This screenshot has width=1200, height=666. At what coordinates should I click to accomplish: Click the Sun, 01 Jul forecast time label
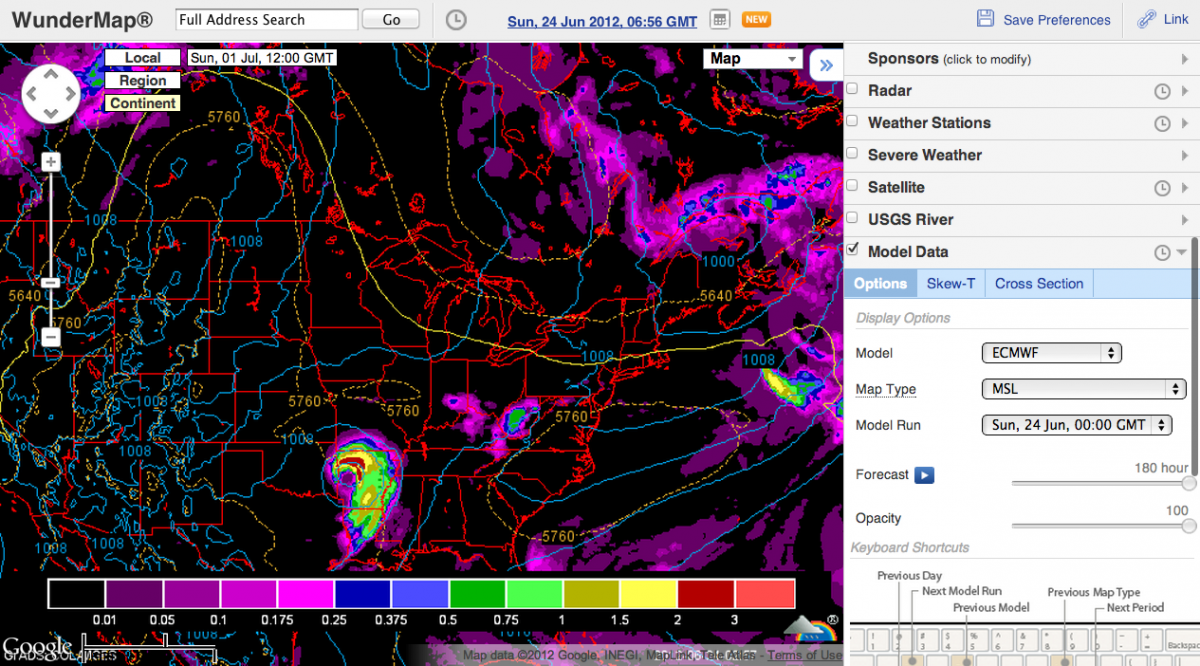click(262, 58)
